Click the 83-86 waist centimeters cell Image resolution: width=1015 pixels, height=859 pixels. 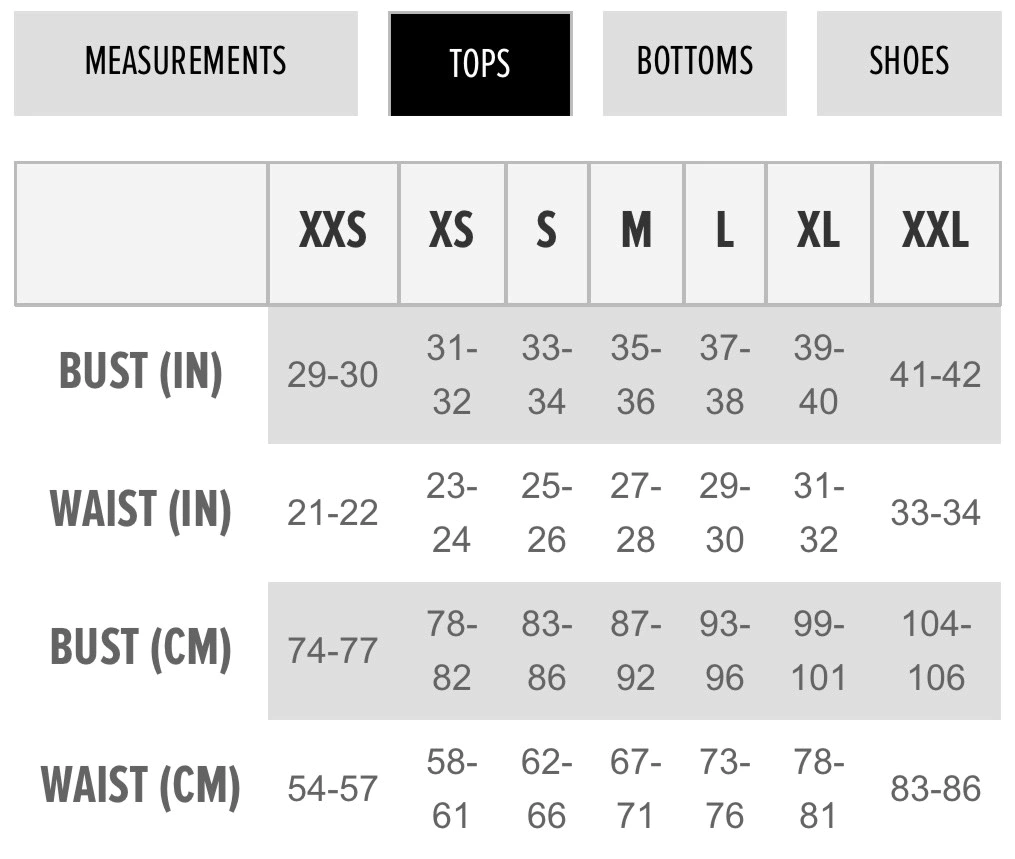pyautogui.click(x=935, y=789)
